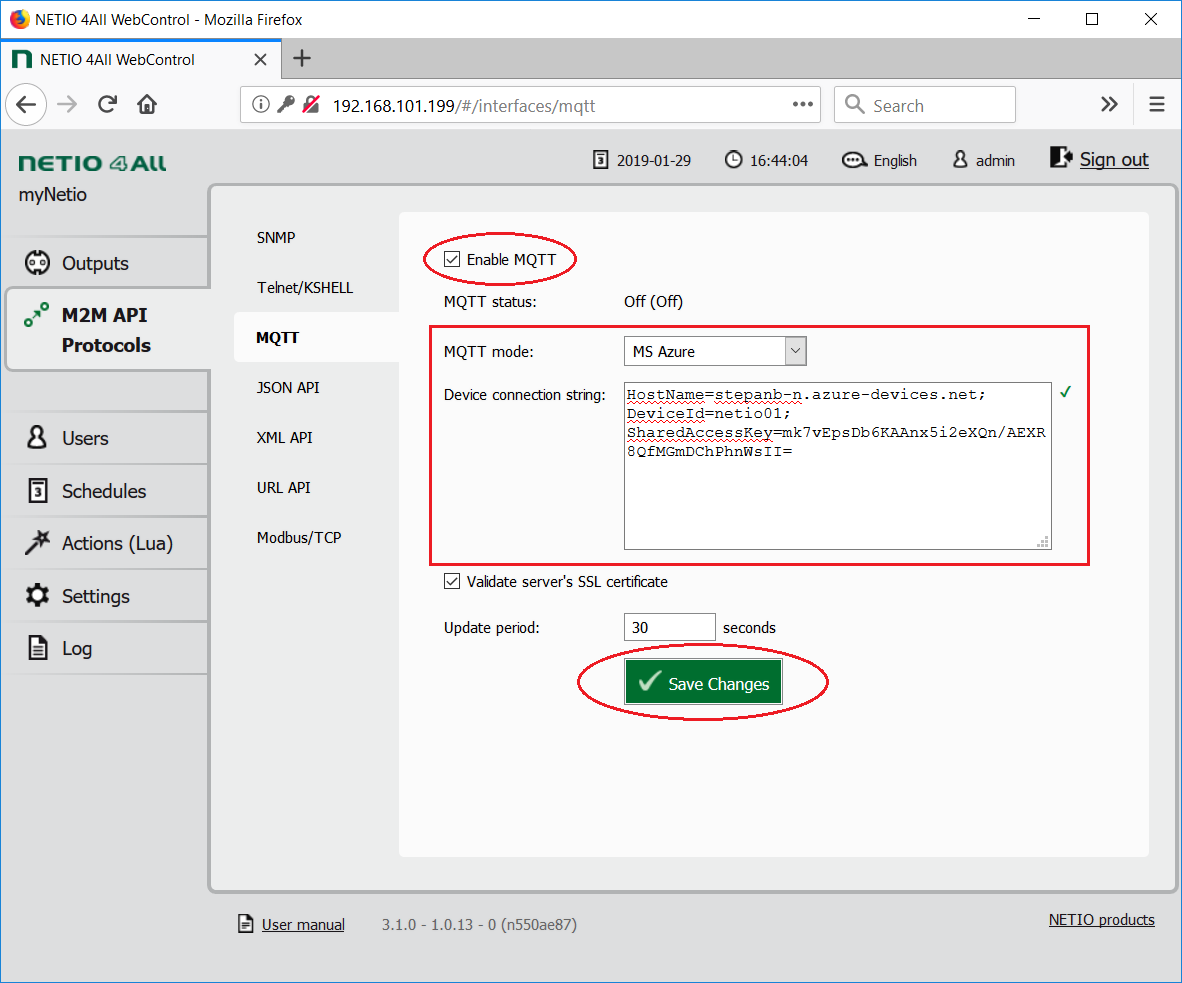Click into Device connection string textarea
This screenshot has height=983, width=1182.
[x=838, y=466]
